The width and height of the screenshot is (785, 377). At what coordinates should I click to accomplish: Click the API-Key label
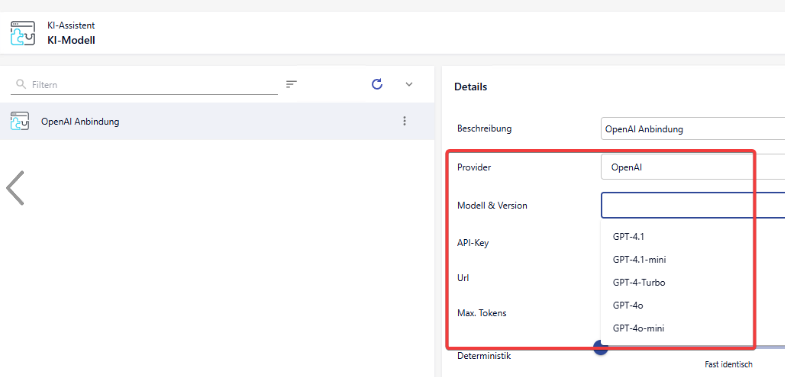pyautogui.click(x=473, y=243)
